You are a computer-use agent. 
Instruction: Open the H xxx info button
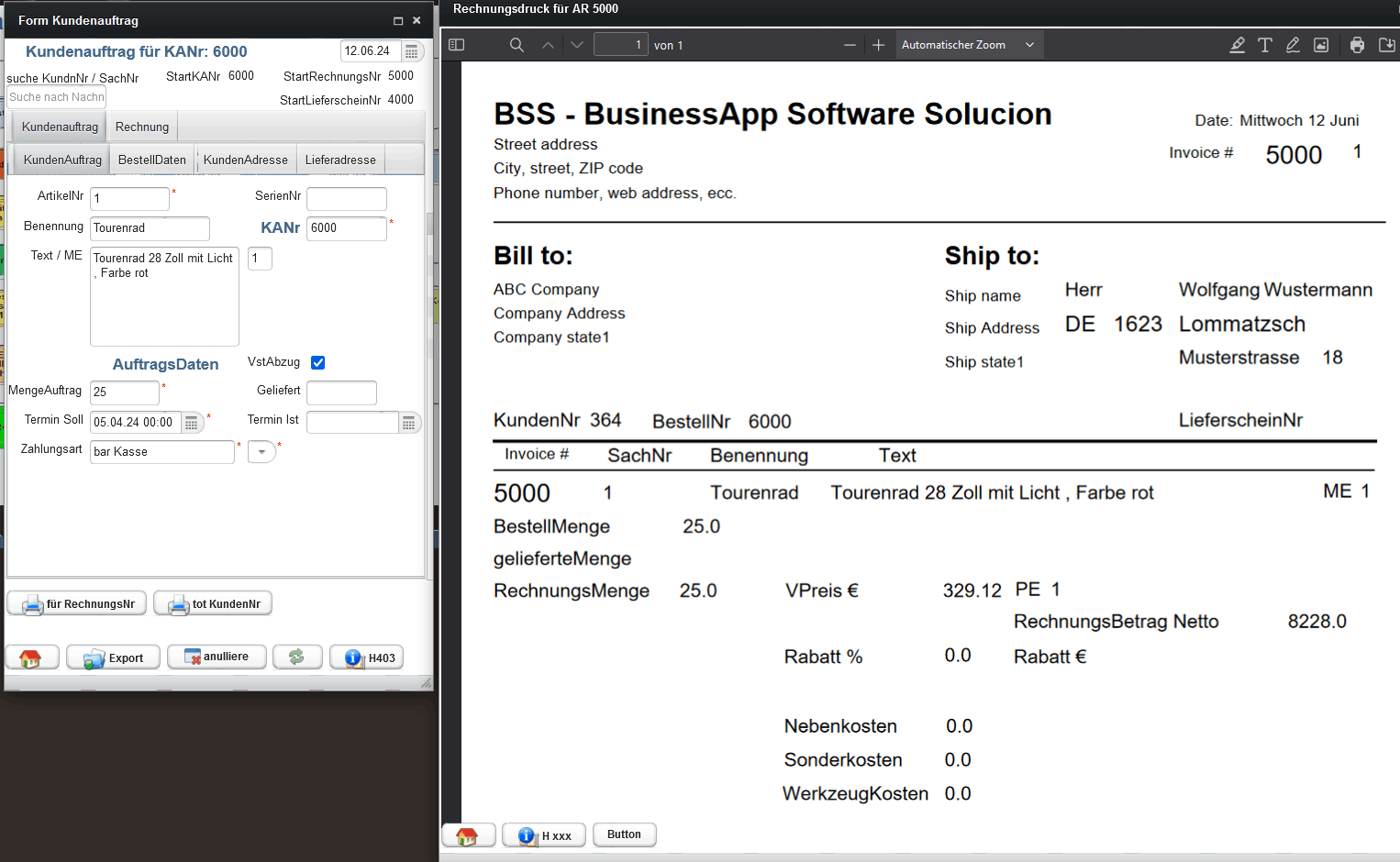tap(544, 835)
